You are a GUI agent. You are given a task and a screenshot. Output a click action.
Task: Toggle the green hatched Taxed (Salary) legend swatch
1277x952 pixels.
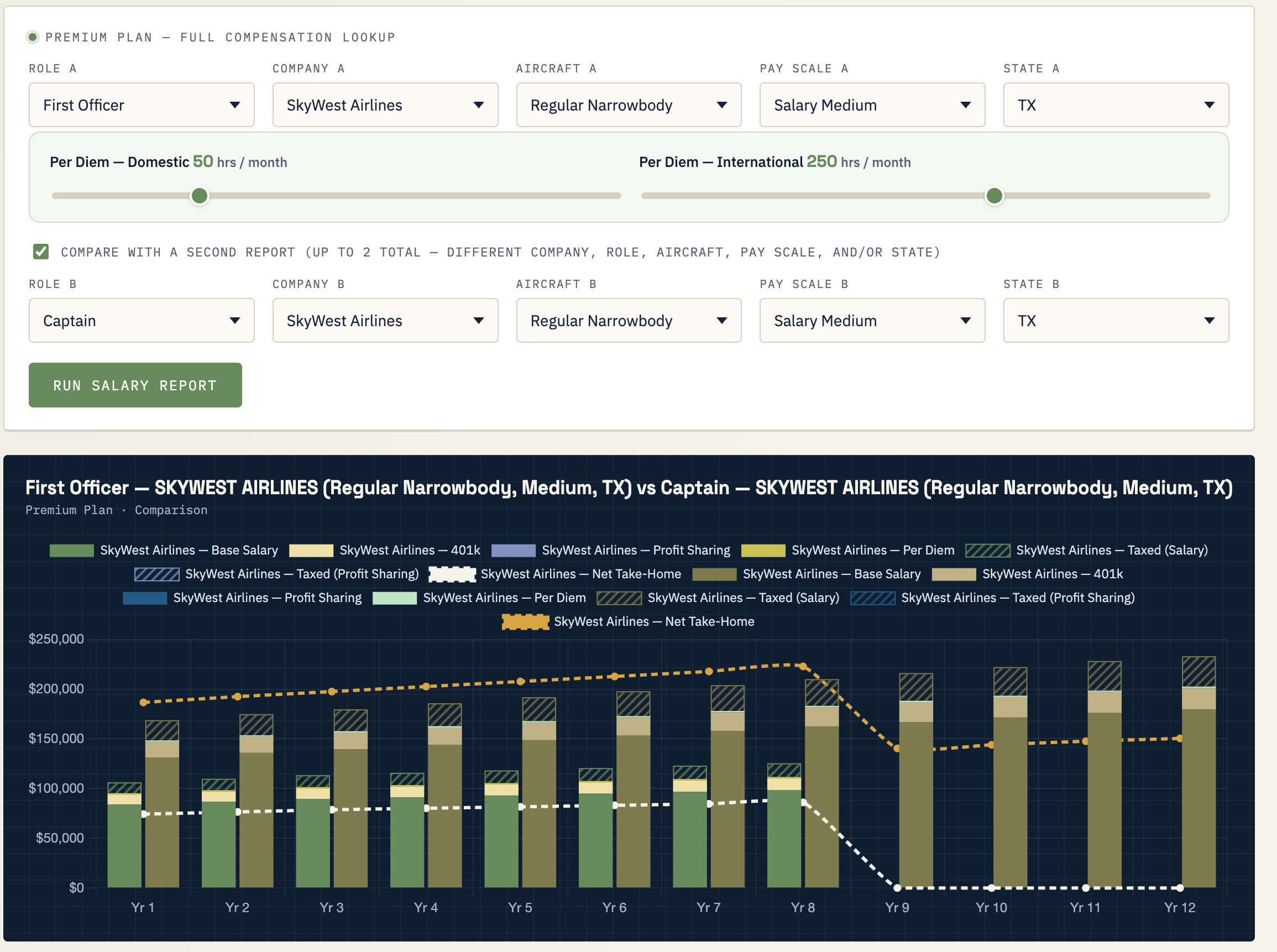pyautogui.click(x=988, y=550)
